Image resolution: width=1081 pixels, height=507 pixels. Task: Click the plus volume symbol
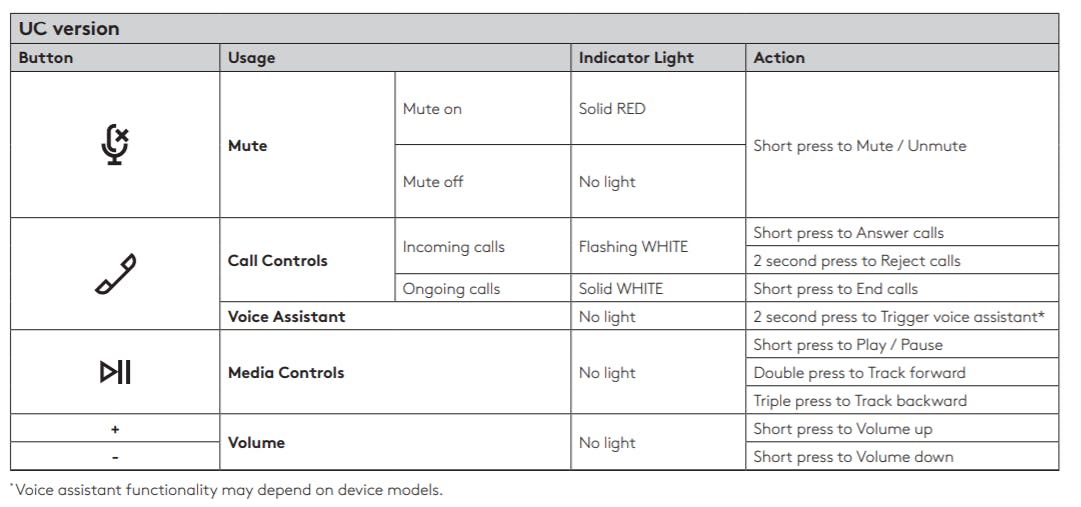(x=115, y=429)
